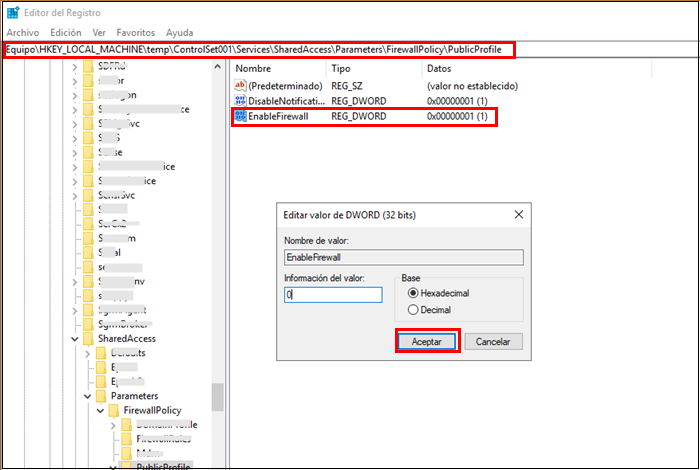This screenshot has height=470, width=700.
Task: Open the Favoritos menu
Action: tap(135, 33)
